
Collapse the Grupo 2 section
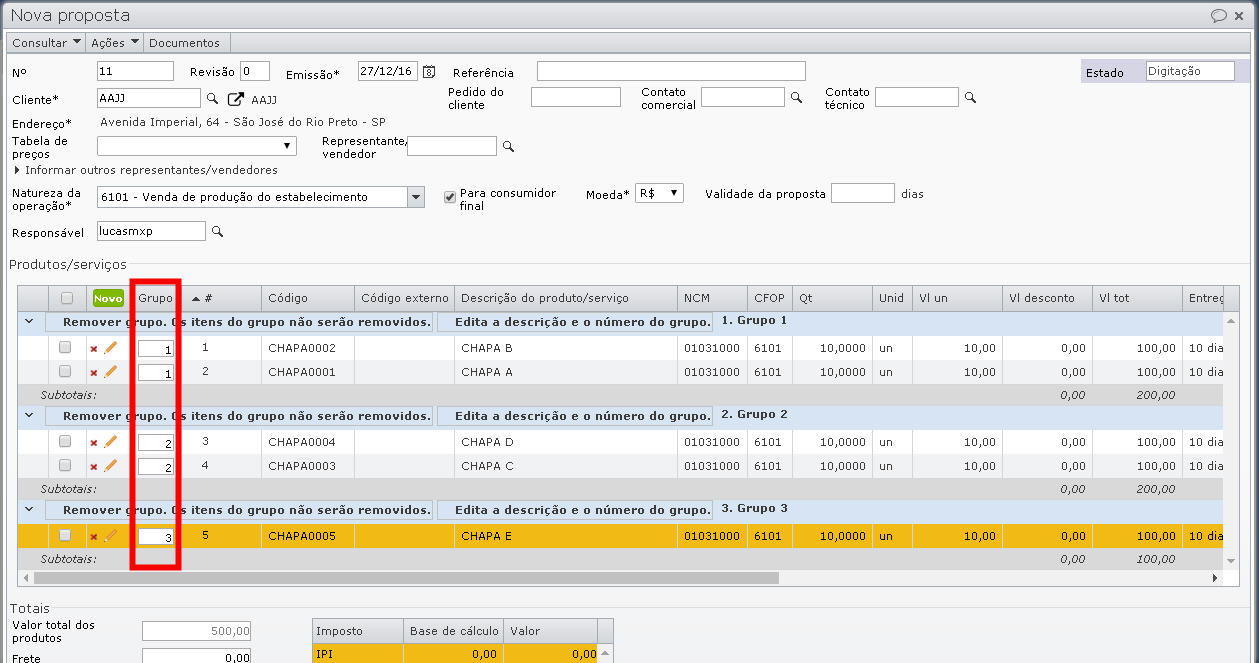pyautogui.click(x=30, y=413)
